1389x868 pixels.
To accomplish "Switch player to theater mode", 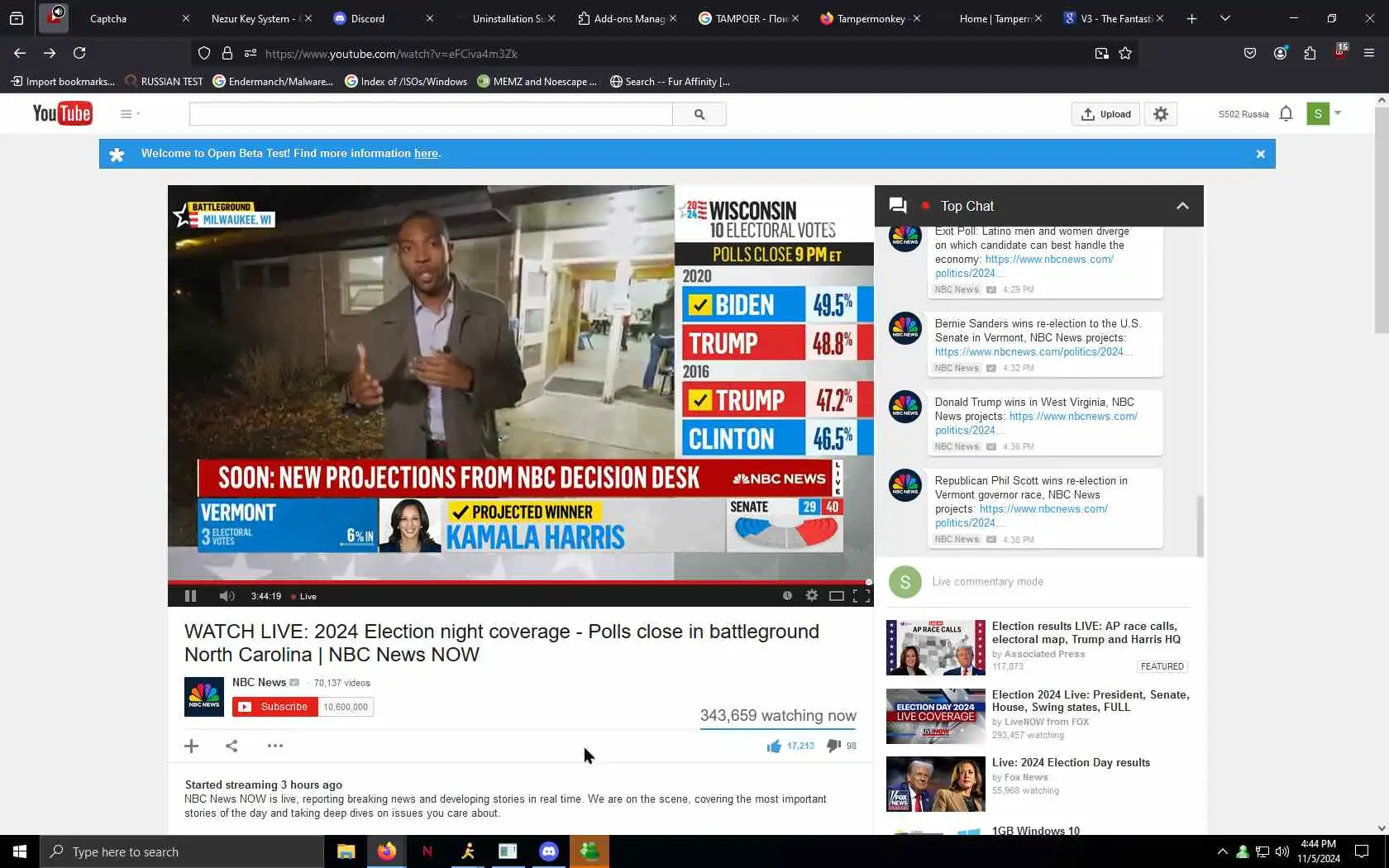I will 837,596.
